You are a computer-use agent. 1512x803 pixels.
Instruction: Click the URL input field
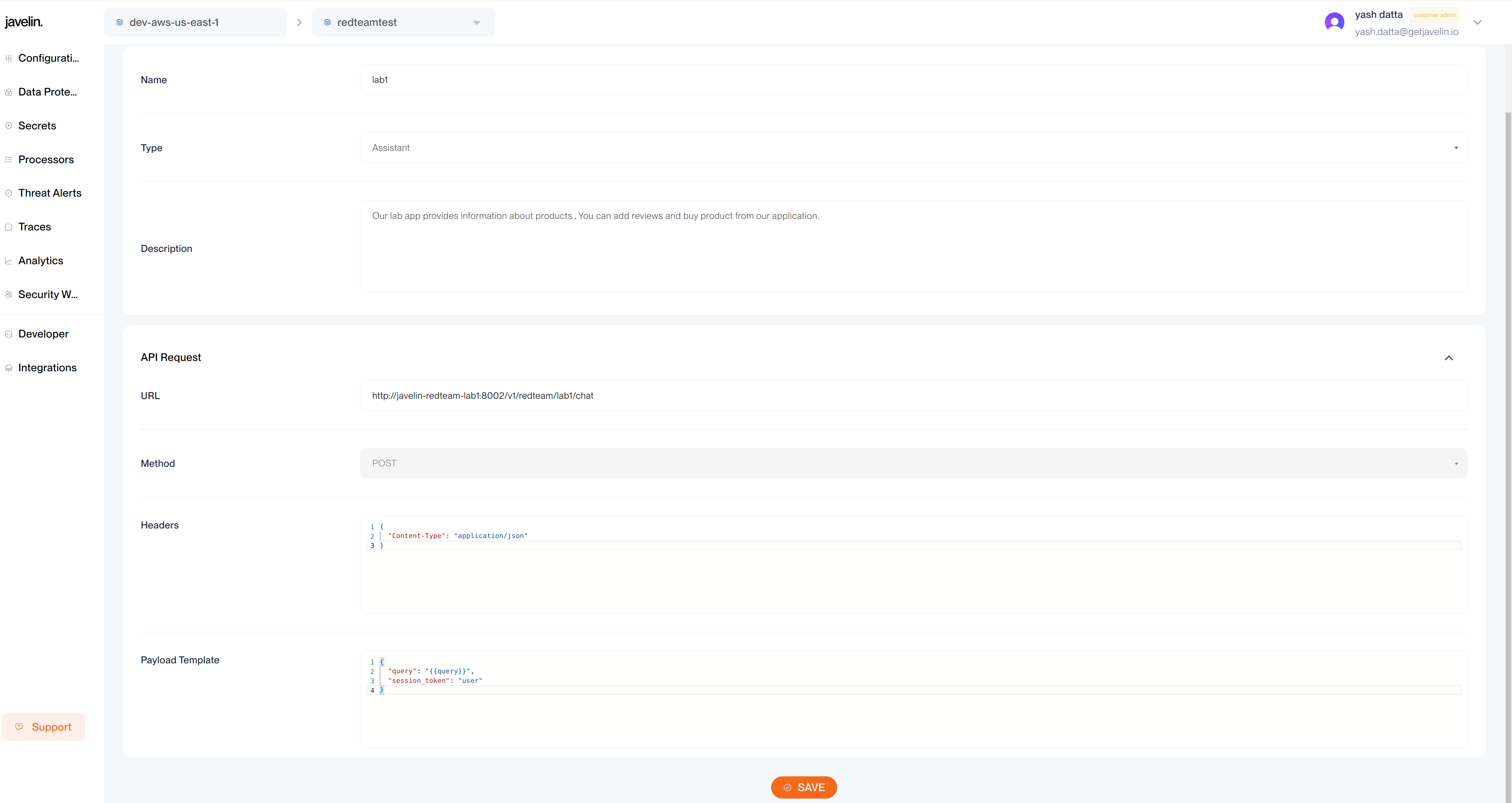913,396
